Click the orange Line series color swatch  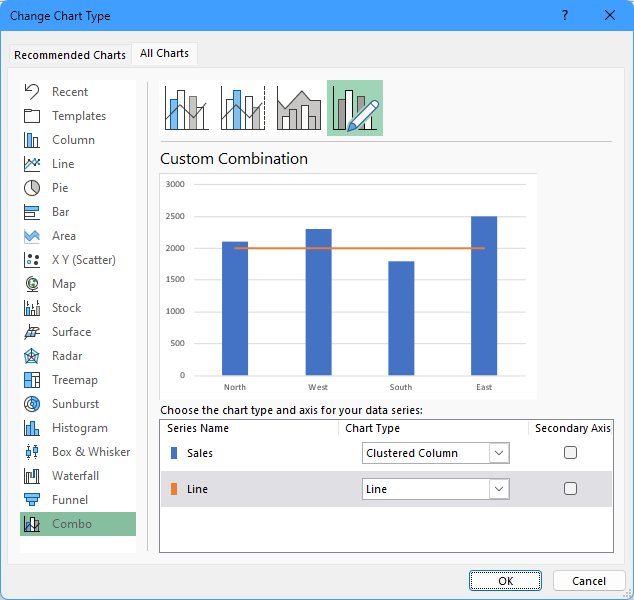[x=174, y=489]
